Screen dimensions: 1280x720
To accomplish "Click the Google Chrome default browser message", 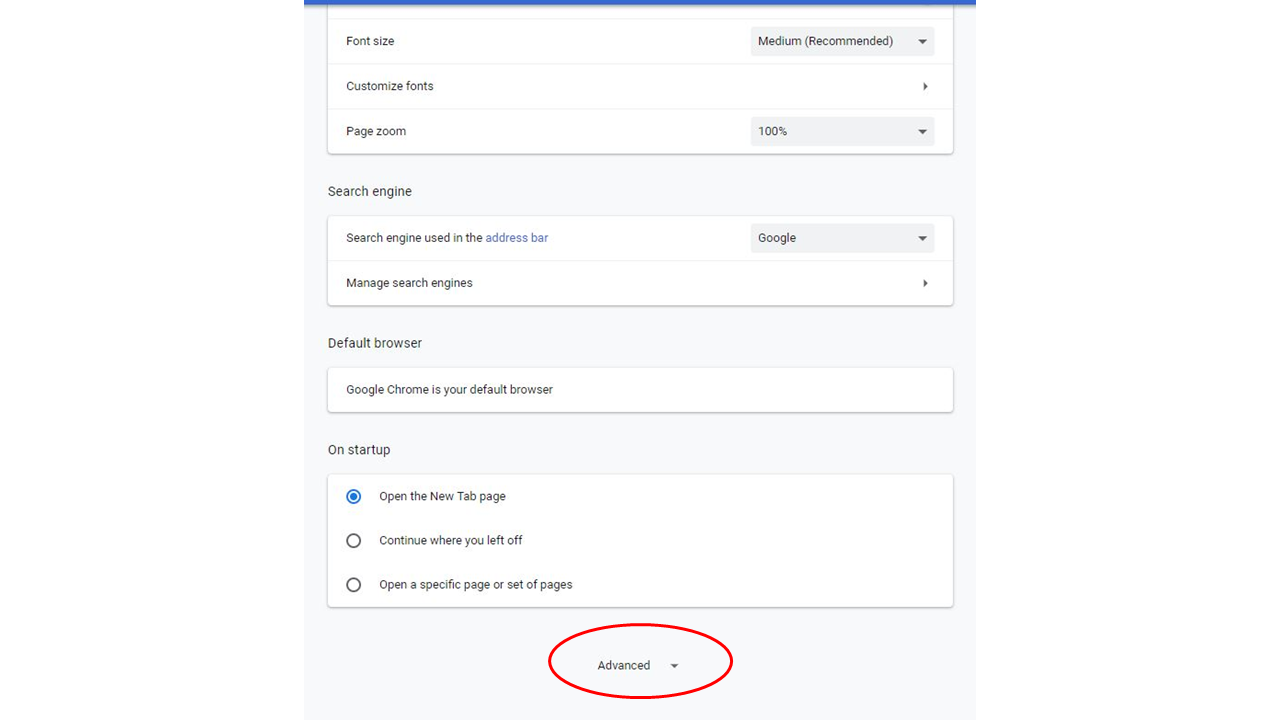I will pyautogui.click(x=449, y=389).
